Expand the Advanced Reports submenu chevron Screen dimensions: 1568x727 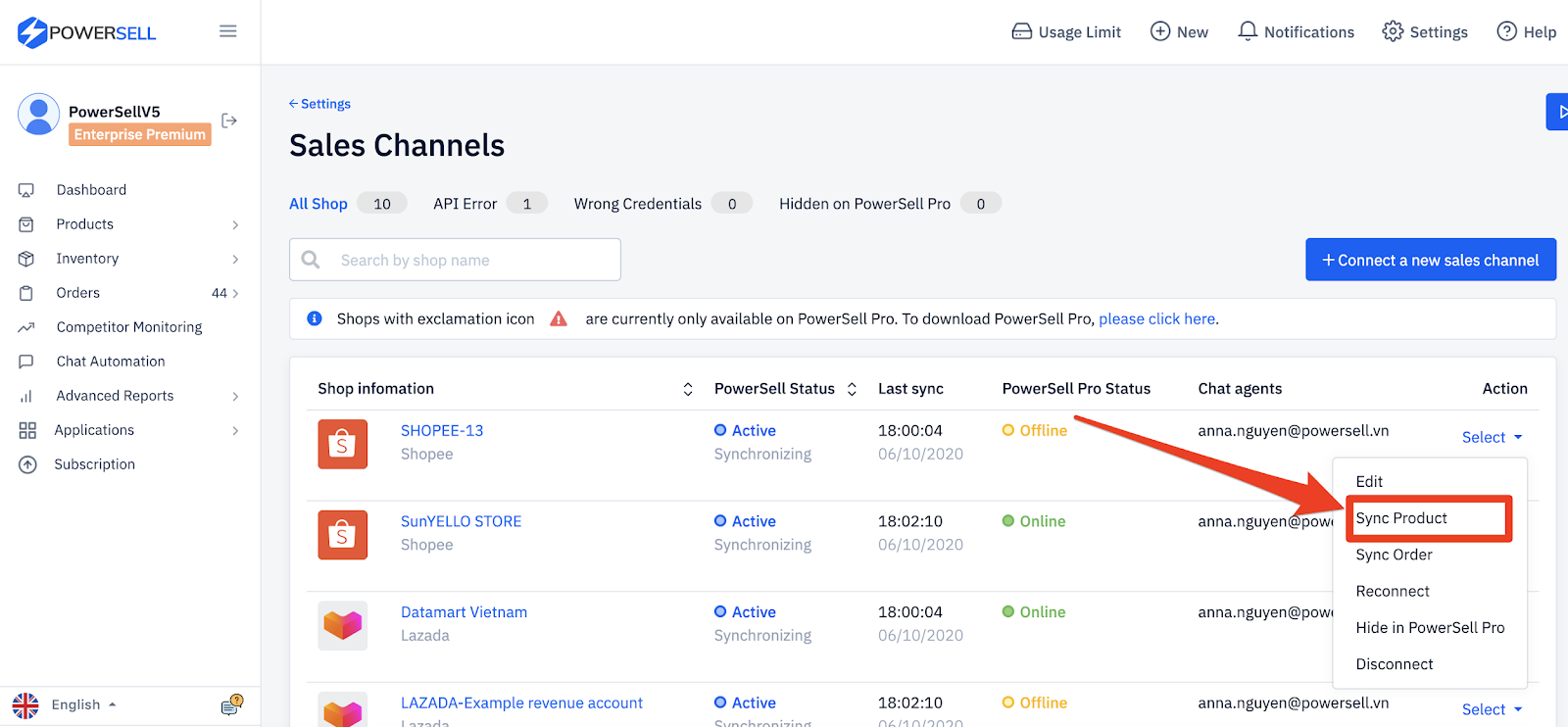point(235,397)
